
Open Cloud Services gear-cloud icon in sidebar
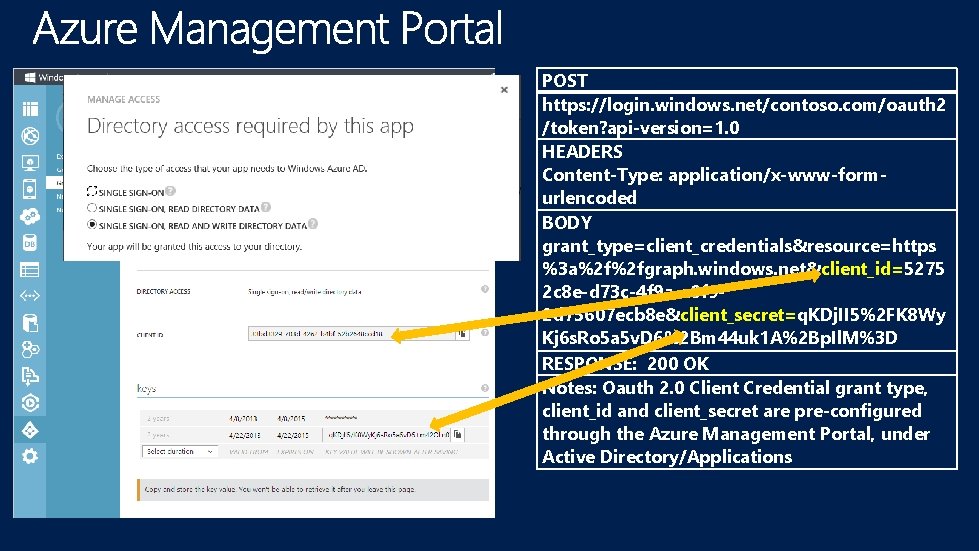(30, 216)
